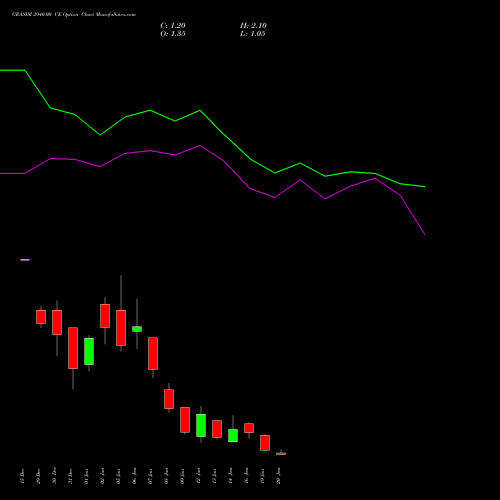
Task: Click the '06 Jan' date label
Action: (x=134, y=476)
